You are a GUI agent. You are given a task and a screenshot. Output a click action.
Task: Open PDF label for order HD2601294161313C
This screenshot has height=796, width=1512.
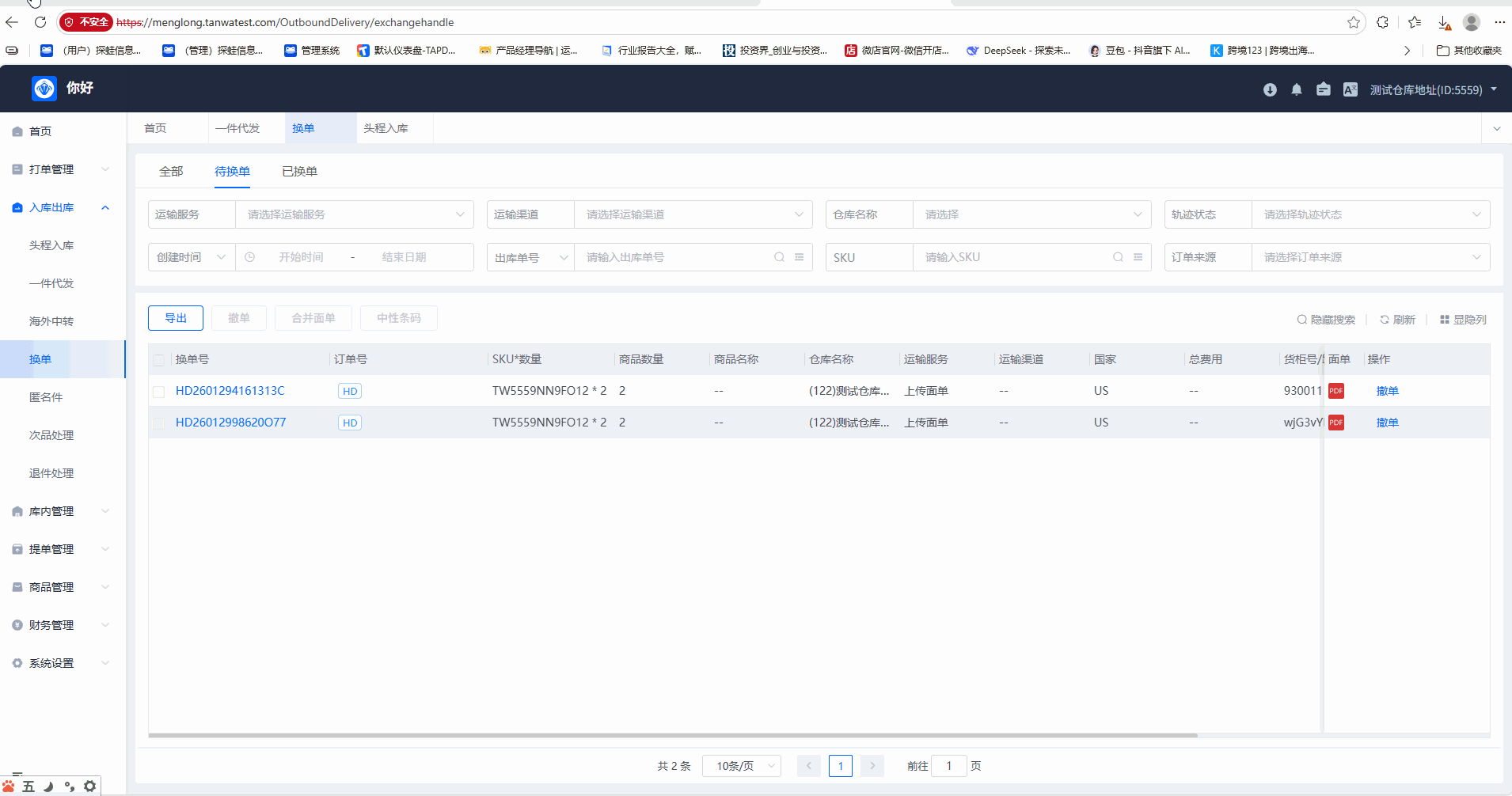[x=1336, y=391]
